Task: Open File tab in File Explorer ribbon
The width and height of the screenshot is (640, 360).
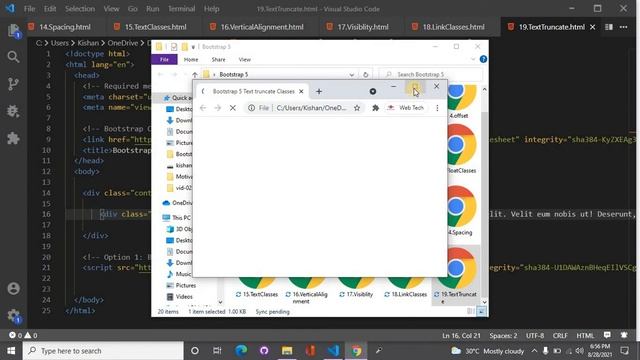Action: click(164, 60)
